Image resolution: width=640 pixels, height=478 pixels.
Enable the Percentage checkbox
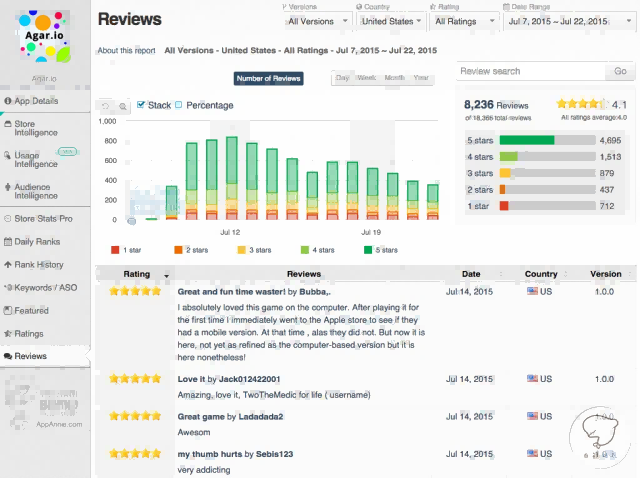click(x=178, y=105)
